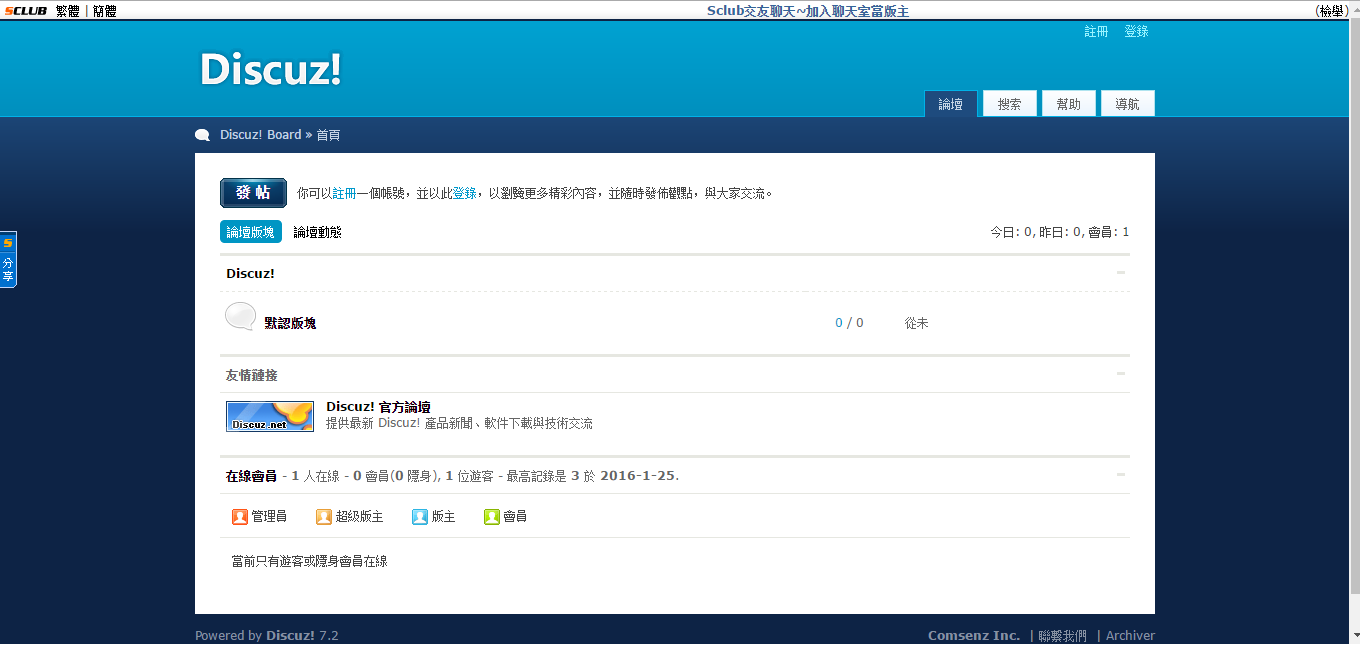Screen dimensions: 1360x645
Task: Switch to 繁體 traditional Chinese
Action: (67, 11)
